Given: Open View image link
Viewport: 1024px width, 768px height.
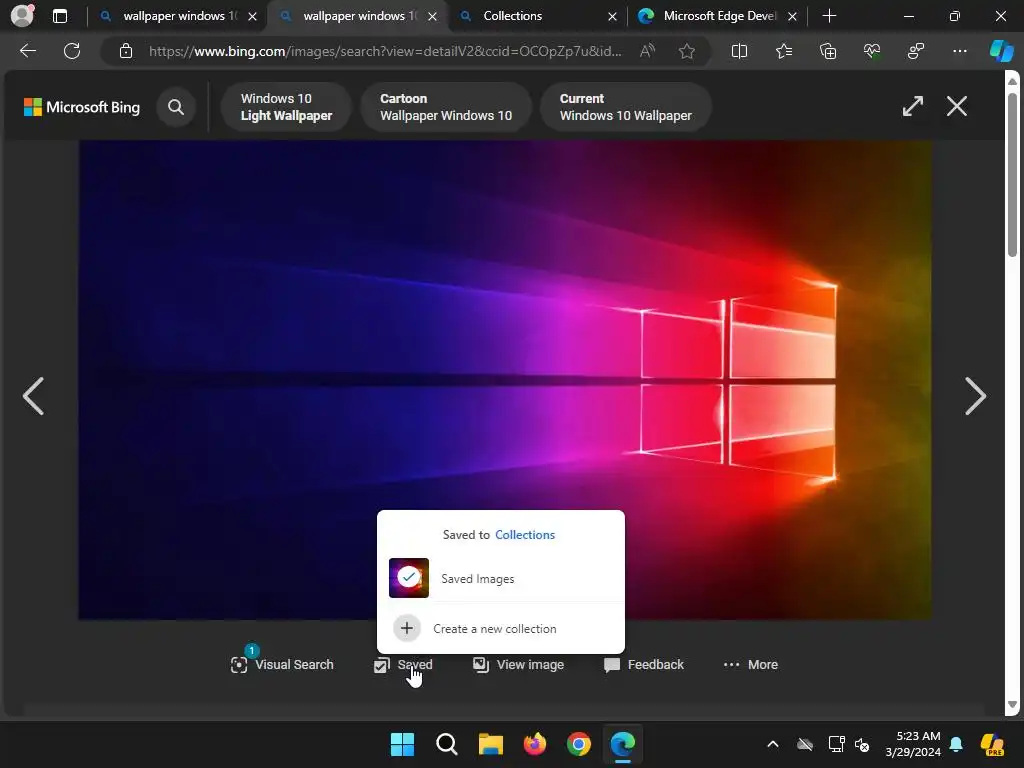Looking at the screenshot, I should pyautogui.click(x=519, y=664).
